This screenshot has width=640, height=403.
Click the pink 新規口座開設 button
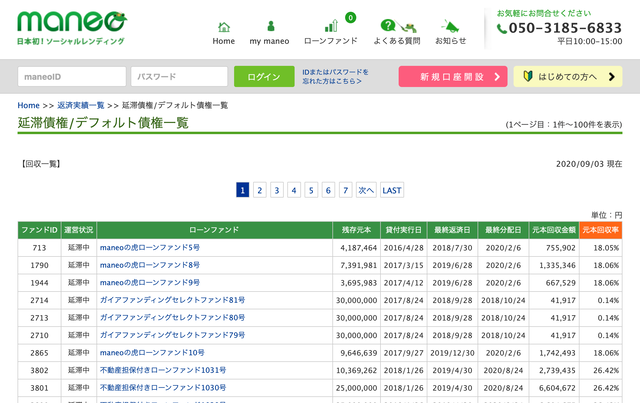453,76
